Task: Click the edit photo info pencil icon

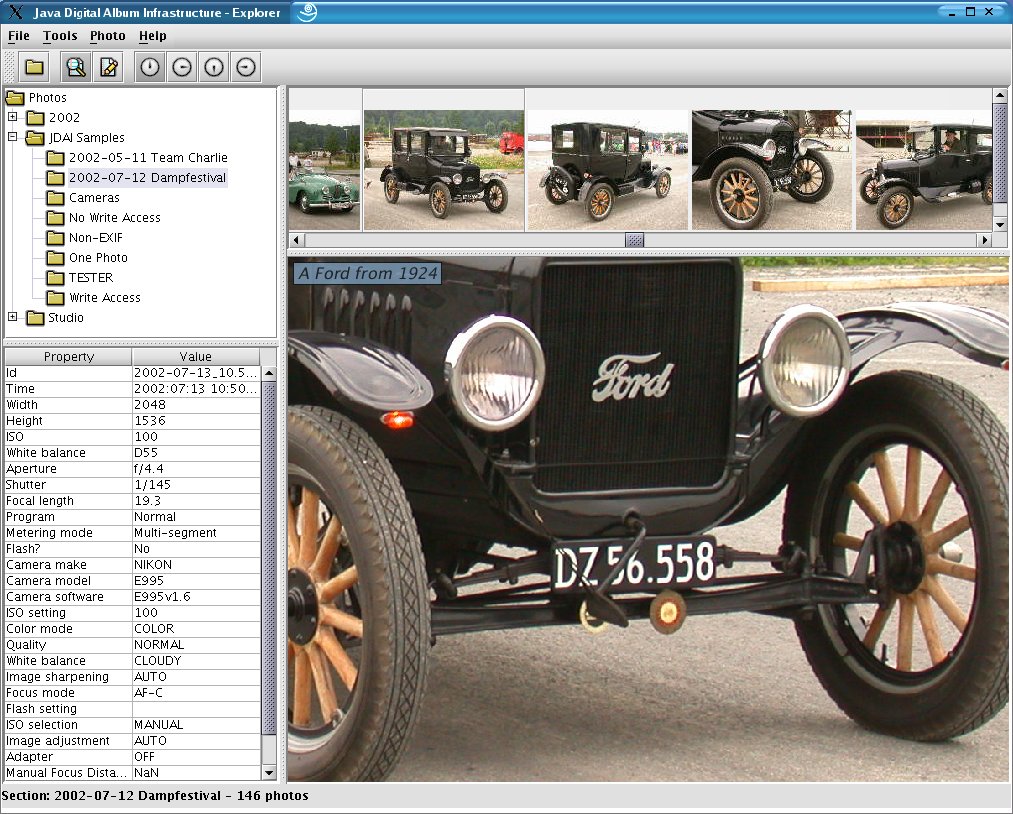Action: [x=109, y=67]
